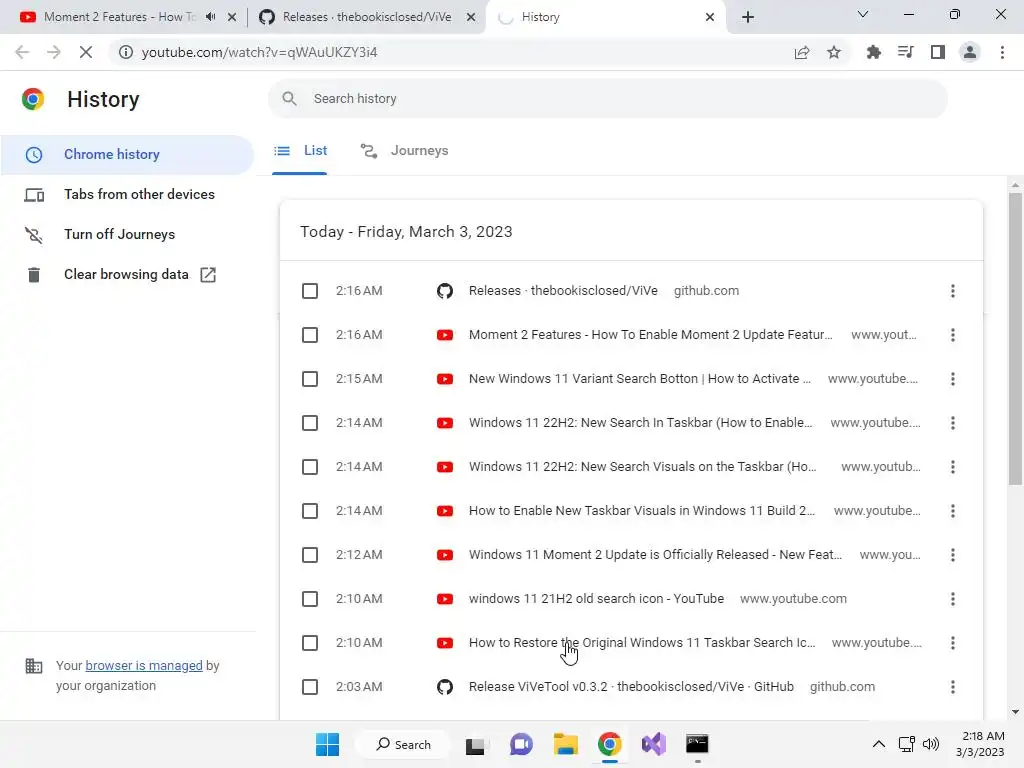
Task: Stop loading the page in the toolbar
Action: click(86, 52)
